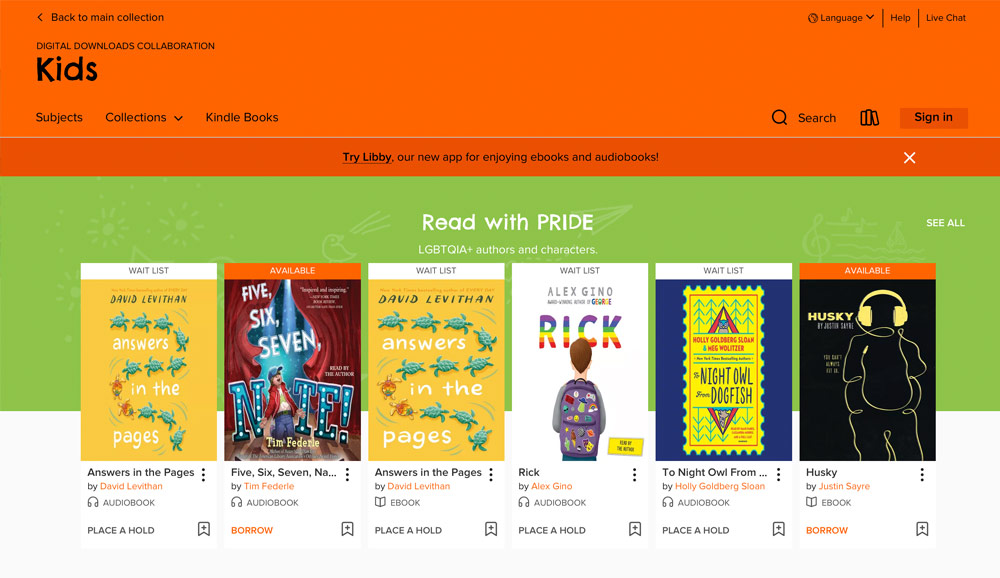Open Kindle Books section
This screenshot has height=578, width=1000.
[x=242, y=118]
